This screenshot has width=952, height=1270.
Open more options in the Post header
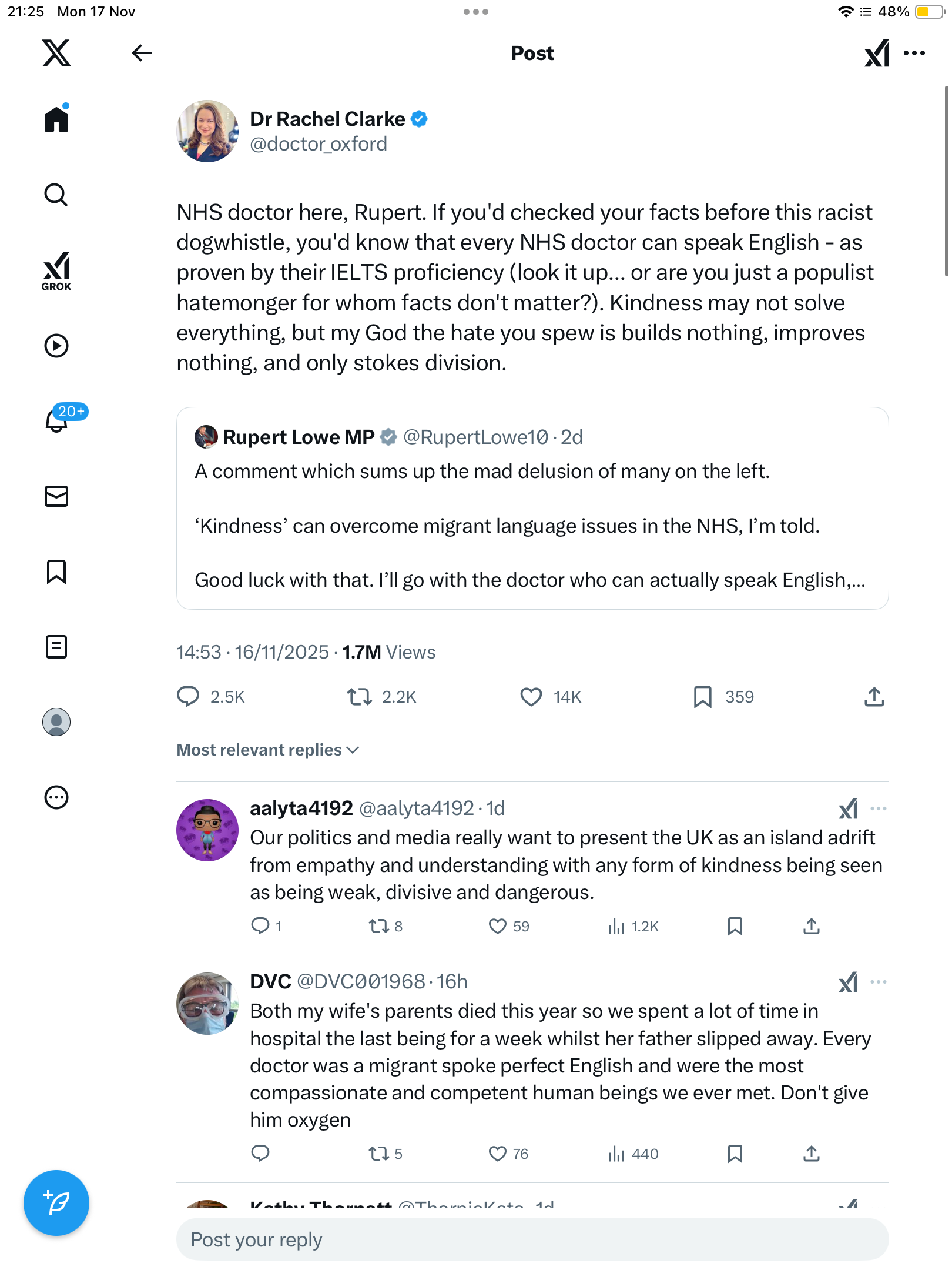click(x=914, y=53)
